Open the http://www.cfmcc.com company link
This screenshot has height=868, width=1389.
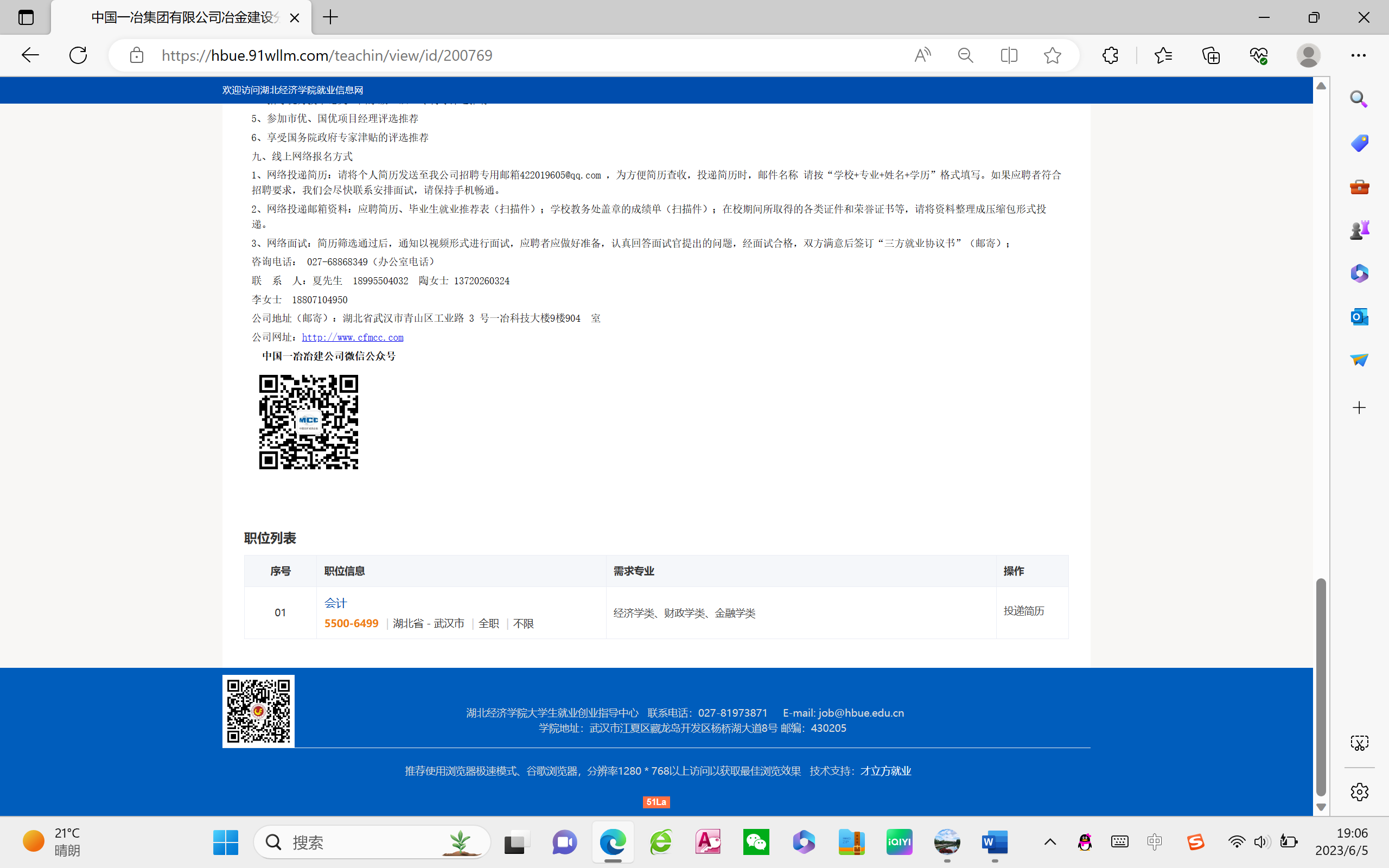click(353, 337)
